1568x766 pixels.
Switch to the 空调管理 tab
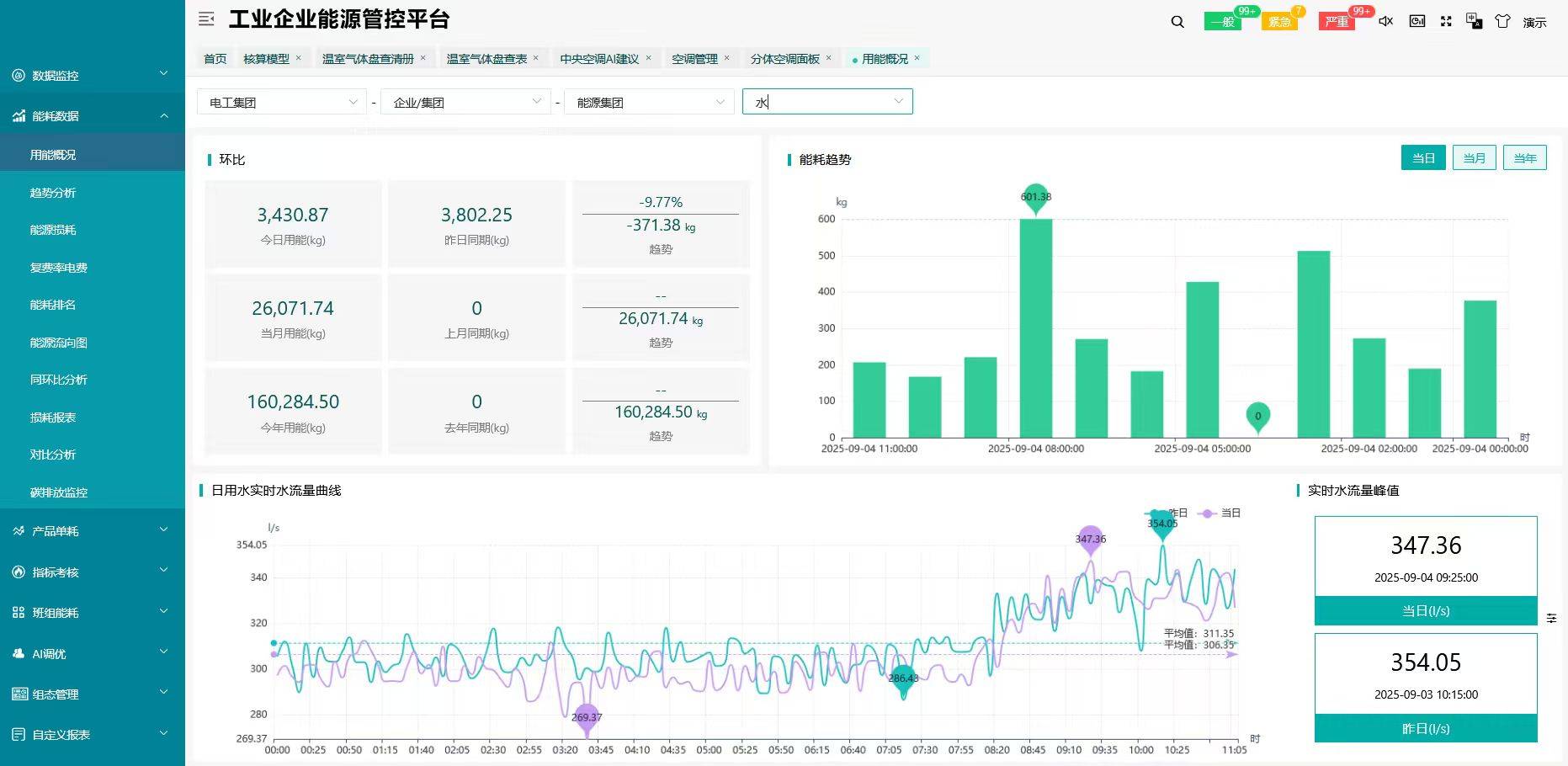coord(695,57)
